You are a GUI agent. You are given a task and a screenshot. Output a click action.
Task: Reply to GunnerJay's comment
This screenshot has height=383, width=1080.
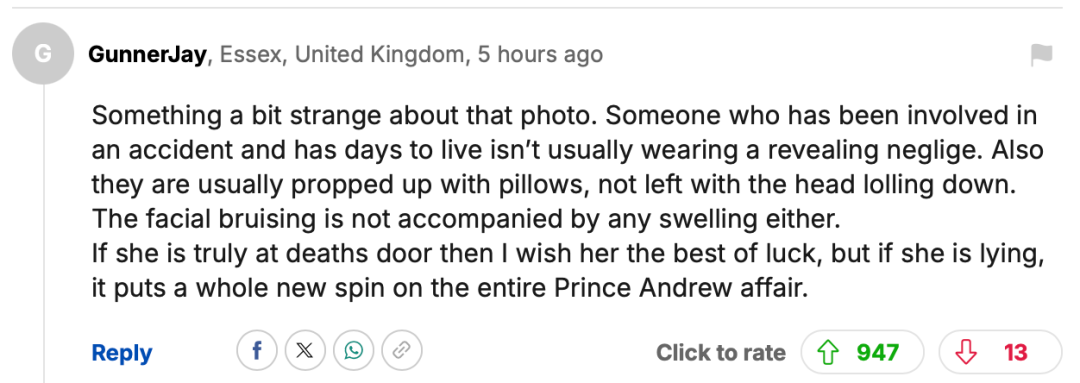click(x=122, y=353)
